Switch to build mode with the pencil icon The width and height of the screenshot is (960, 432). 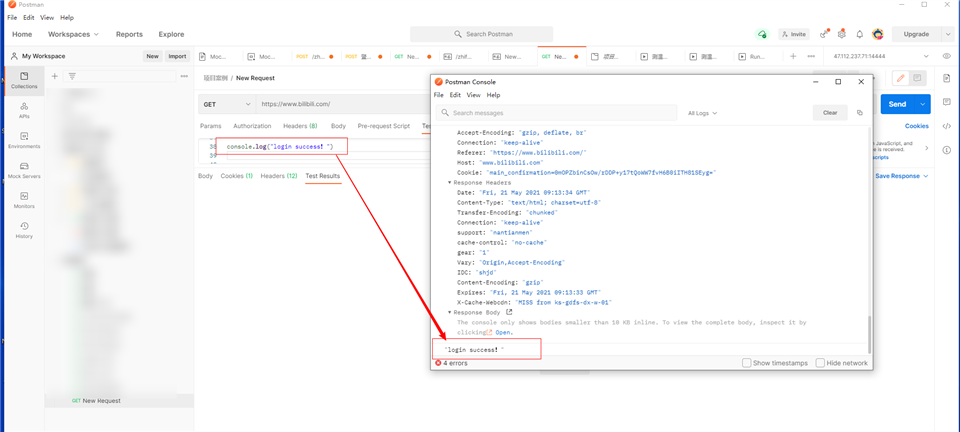901,78
